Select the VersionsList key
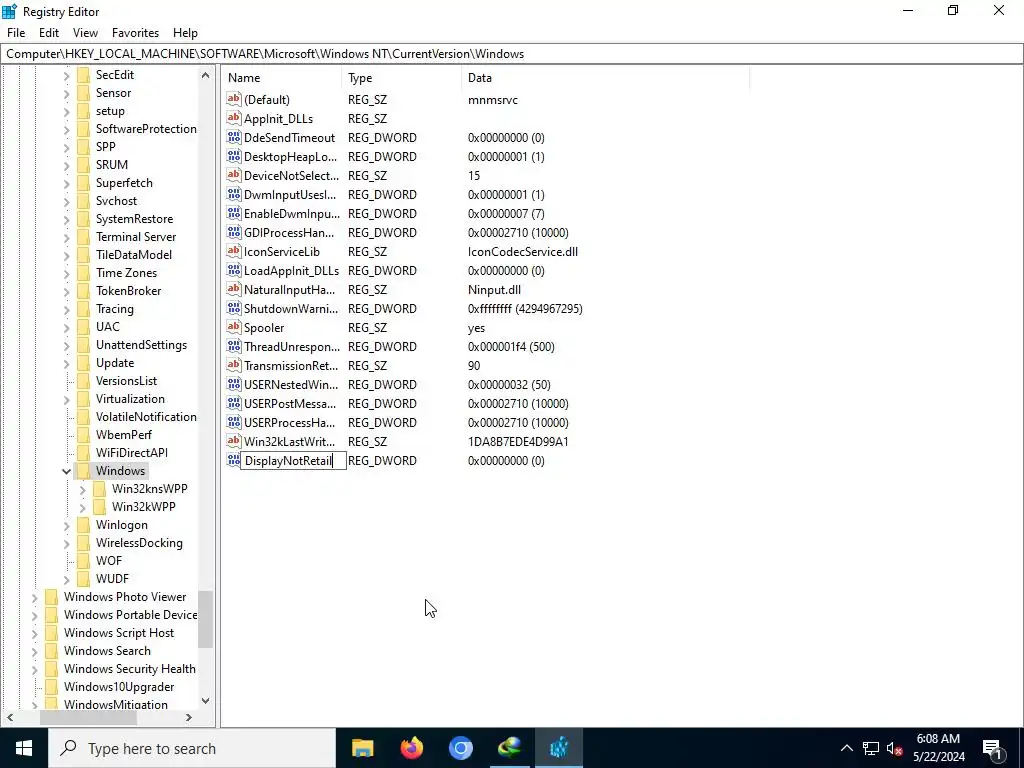The width and height of the screenshot is (1024, 768). click(127, 381)
